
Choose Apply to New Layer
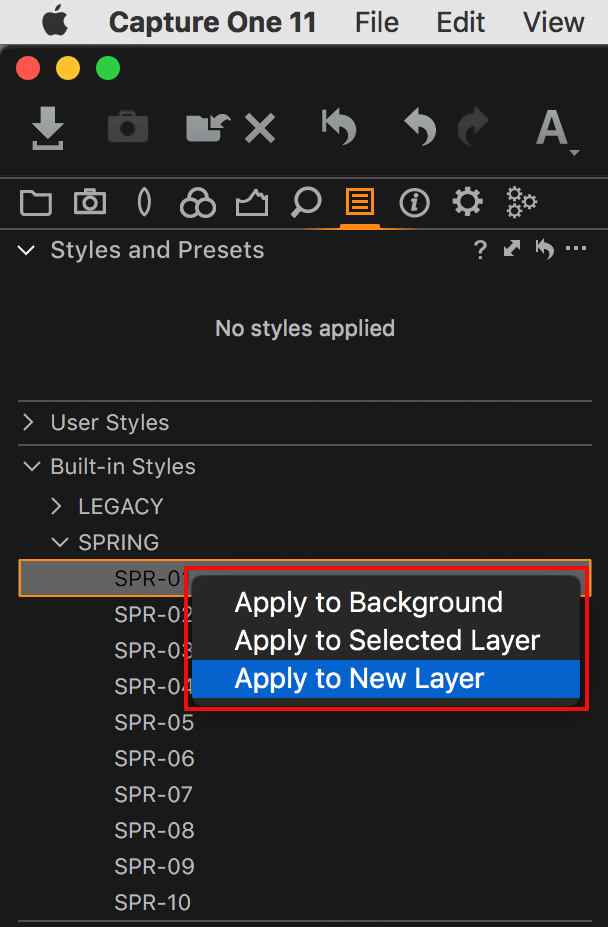coord(386,679)
